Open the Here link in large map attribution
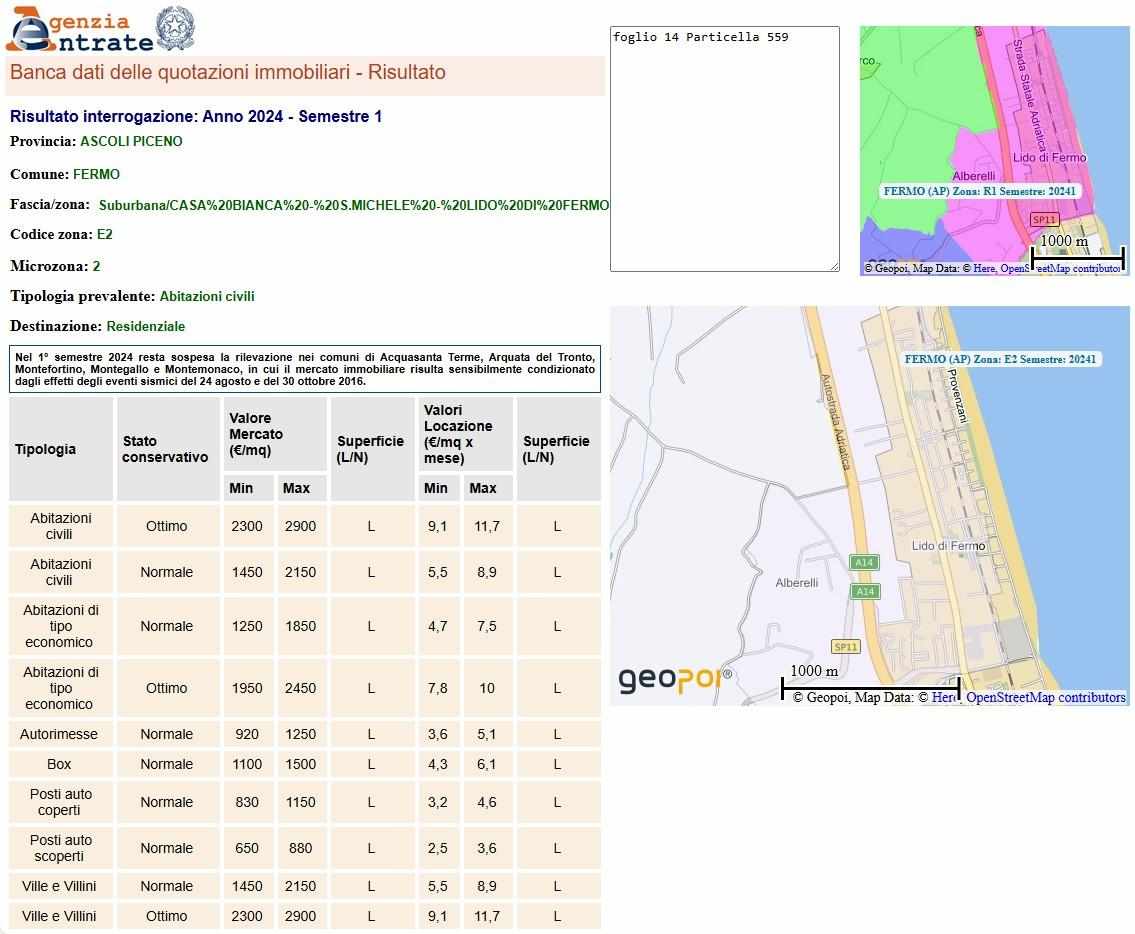The width and height of the screenshot is (1135, 934). click(x=944, y=698)
